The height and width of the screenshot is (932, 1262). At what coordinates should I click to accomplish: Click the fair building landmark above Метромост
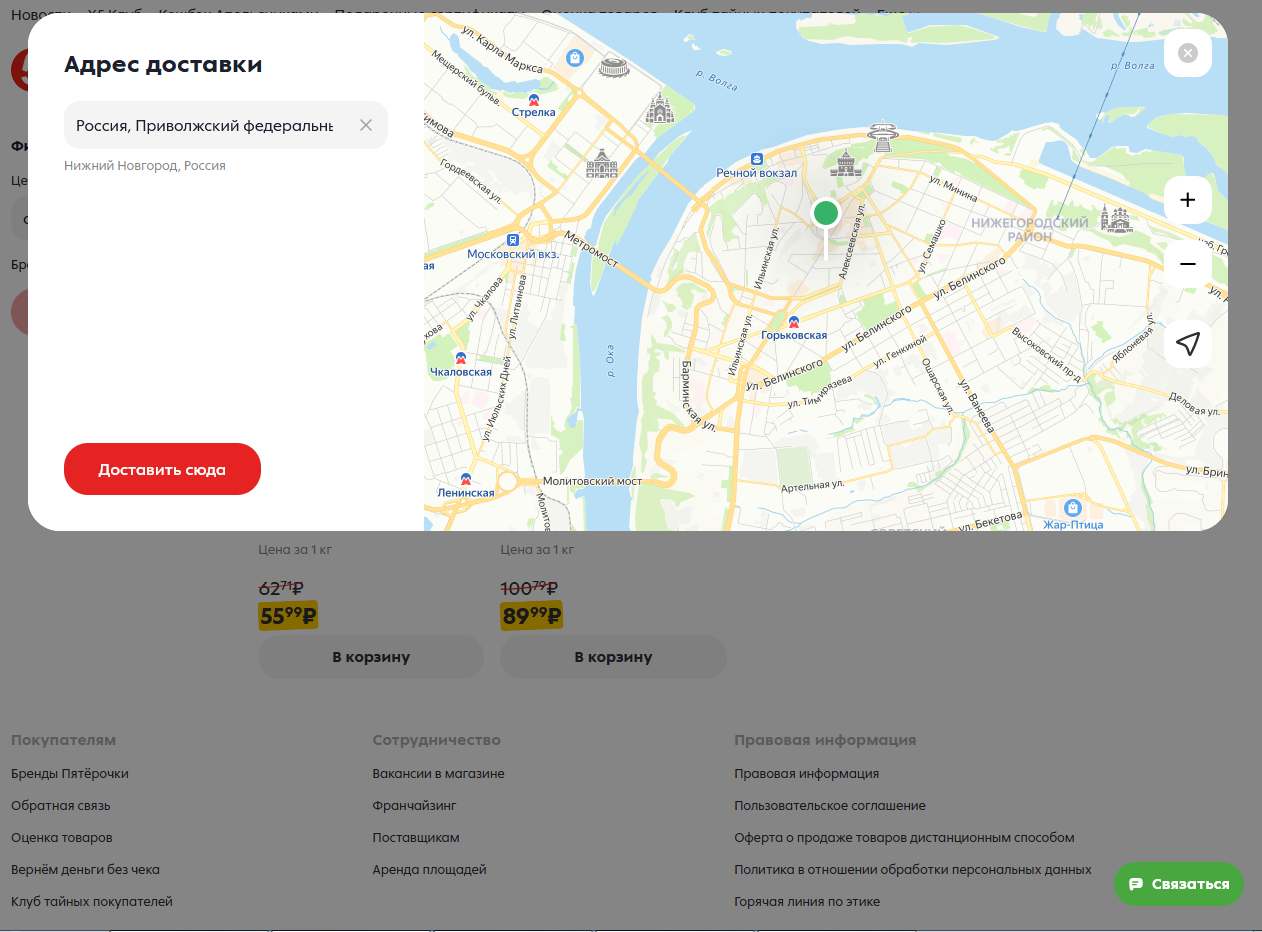tap(602, 164)
